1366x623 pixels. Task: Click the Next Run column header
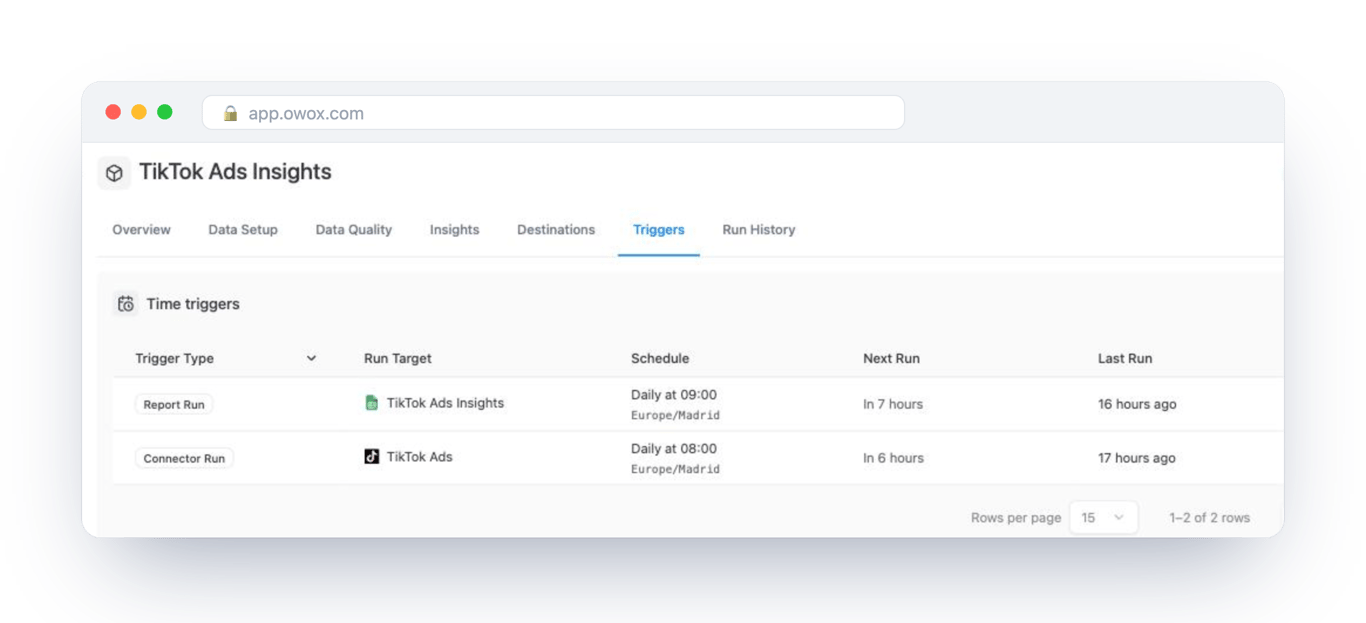892,358
